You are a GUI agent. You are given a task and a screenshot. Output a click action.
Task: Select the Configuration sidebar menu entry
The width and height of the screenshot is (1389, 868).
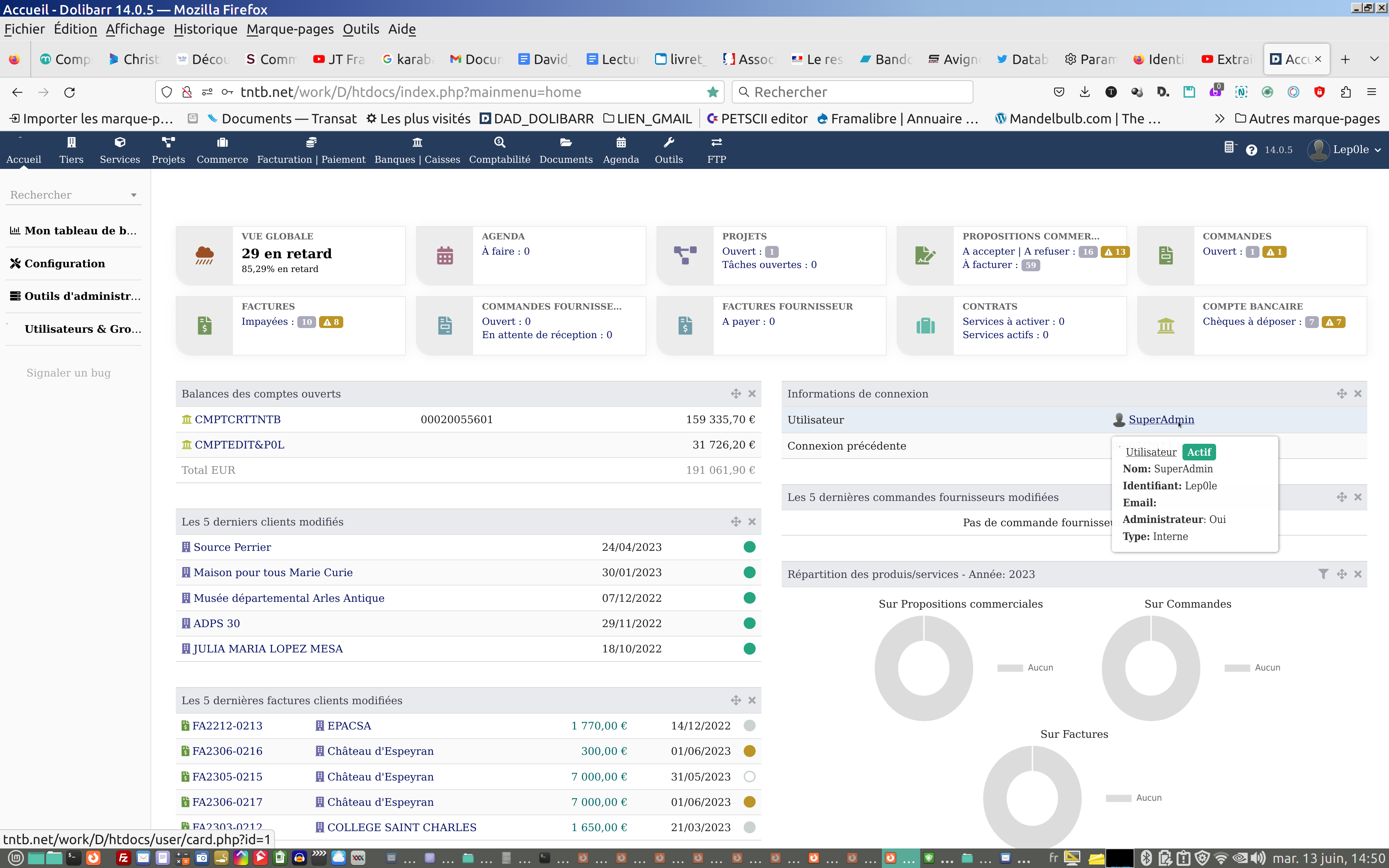(64, 264)
